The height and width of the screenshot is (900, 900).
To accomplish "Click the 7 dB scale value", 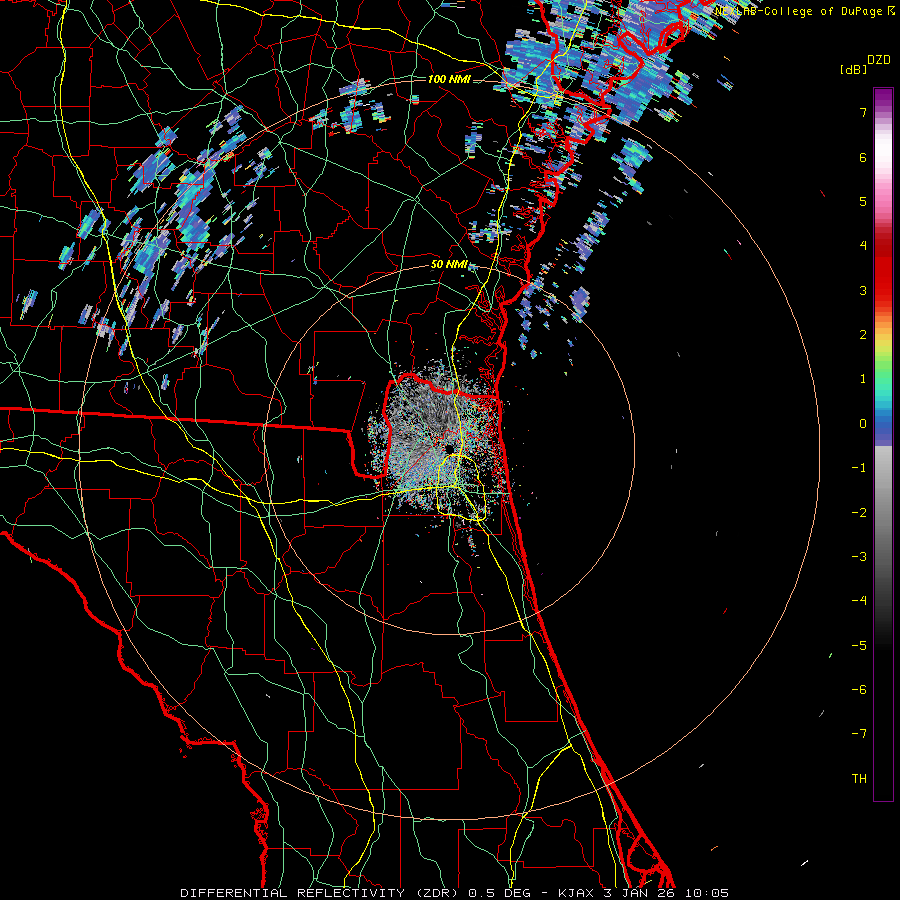I will pos(863,112).
